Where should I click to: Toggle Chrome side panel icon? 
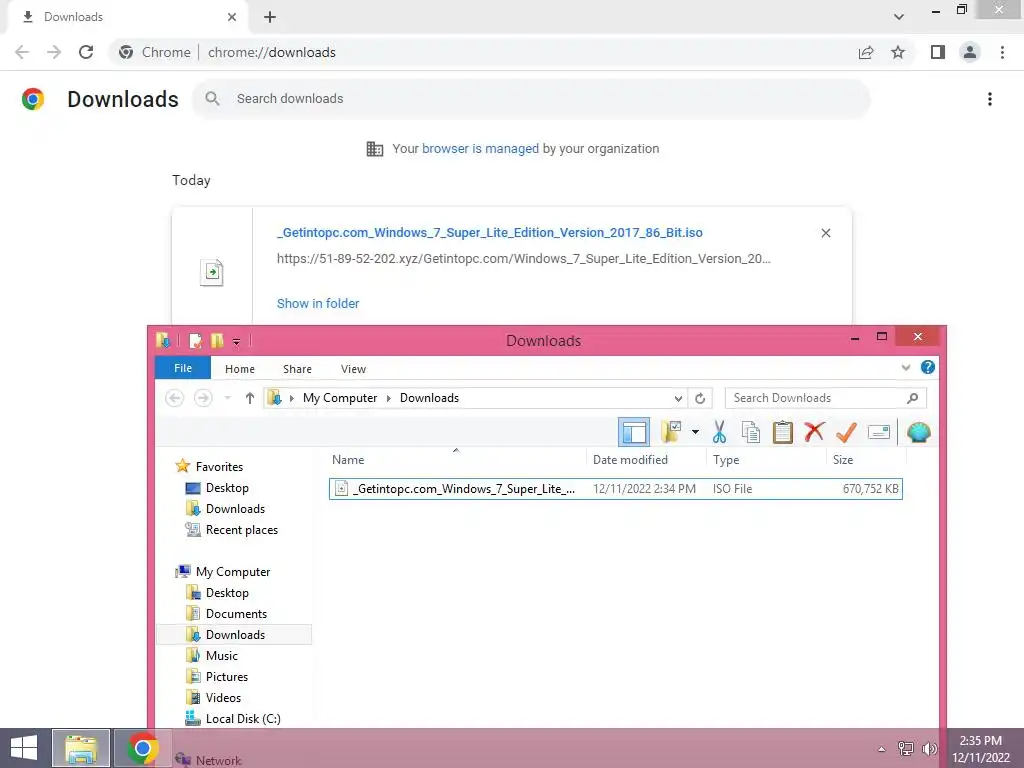[938, 52]
